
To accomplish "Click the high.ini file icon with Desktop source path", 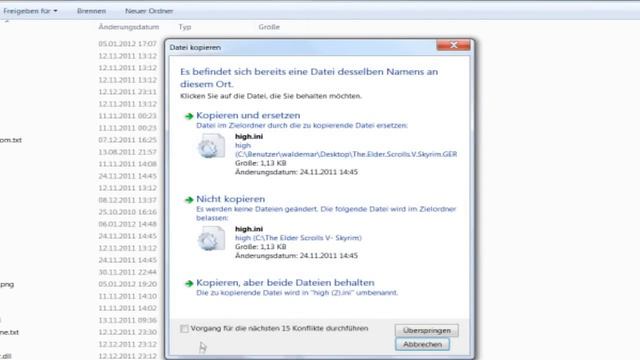I will coord(211,146).
